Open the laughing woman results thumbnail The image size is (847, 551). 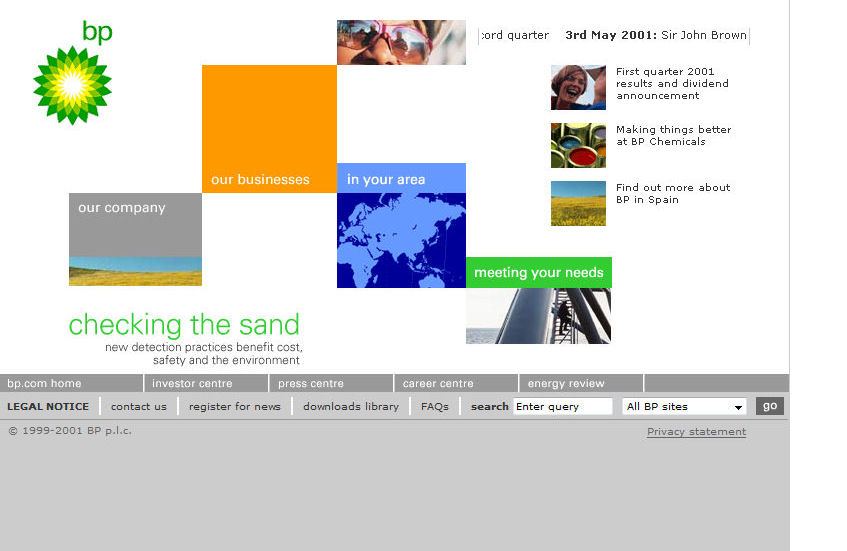pos(578,87)
